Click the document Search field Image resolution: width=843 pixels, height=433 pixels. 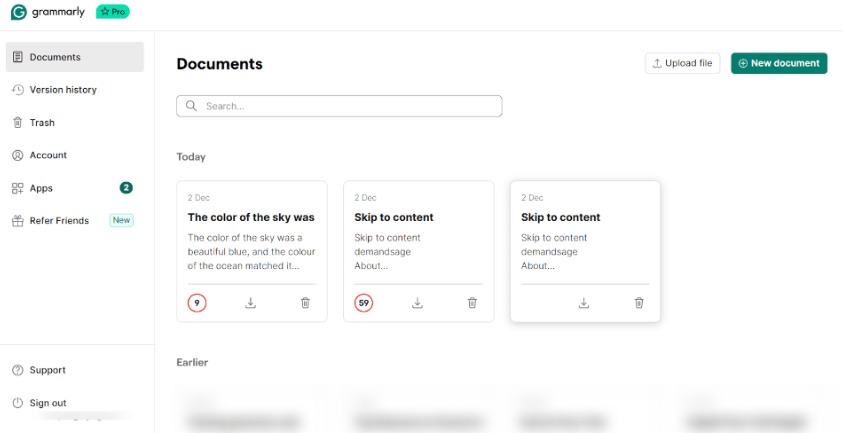point(339,106)
